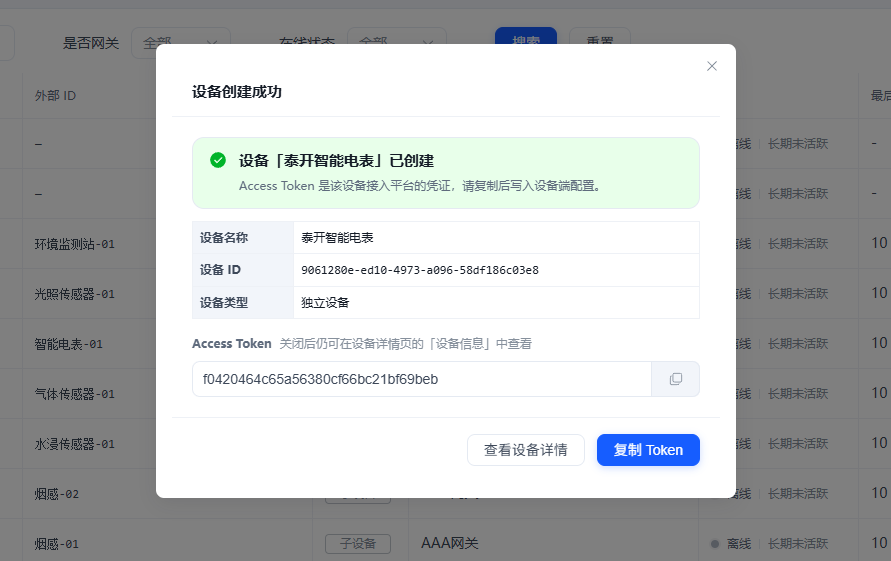Click 长期未活跃 in 烟感-01 row
The width and height of the screenshot is (891, 561).
(798, 544)
